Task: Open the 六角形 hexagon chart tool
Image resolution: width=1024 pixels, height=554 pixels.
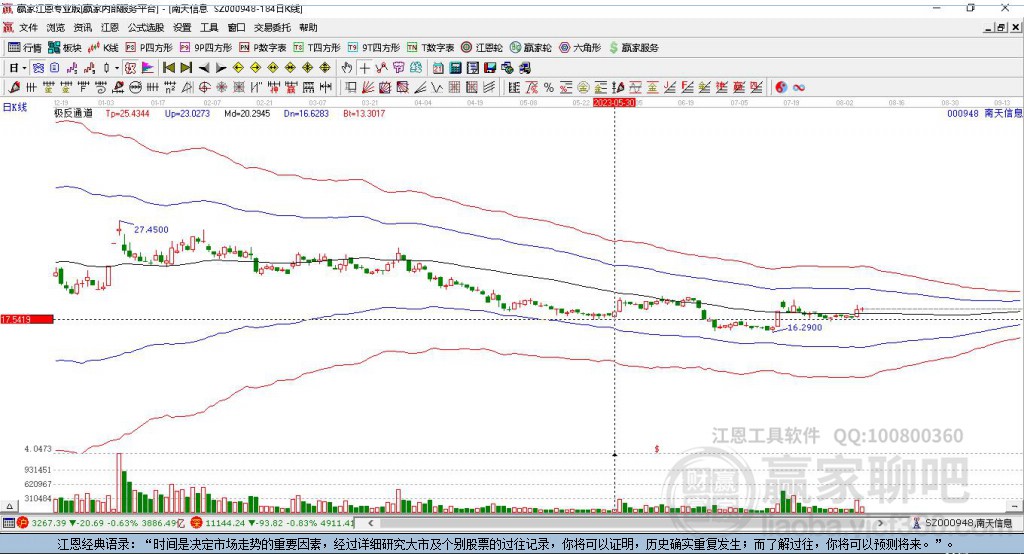Action: (580, 48)
